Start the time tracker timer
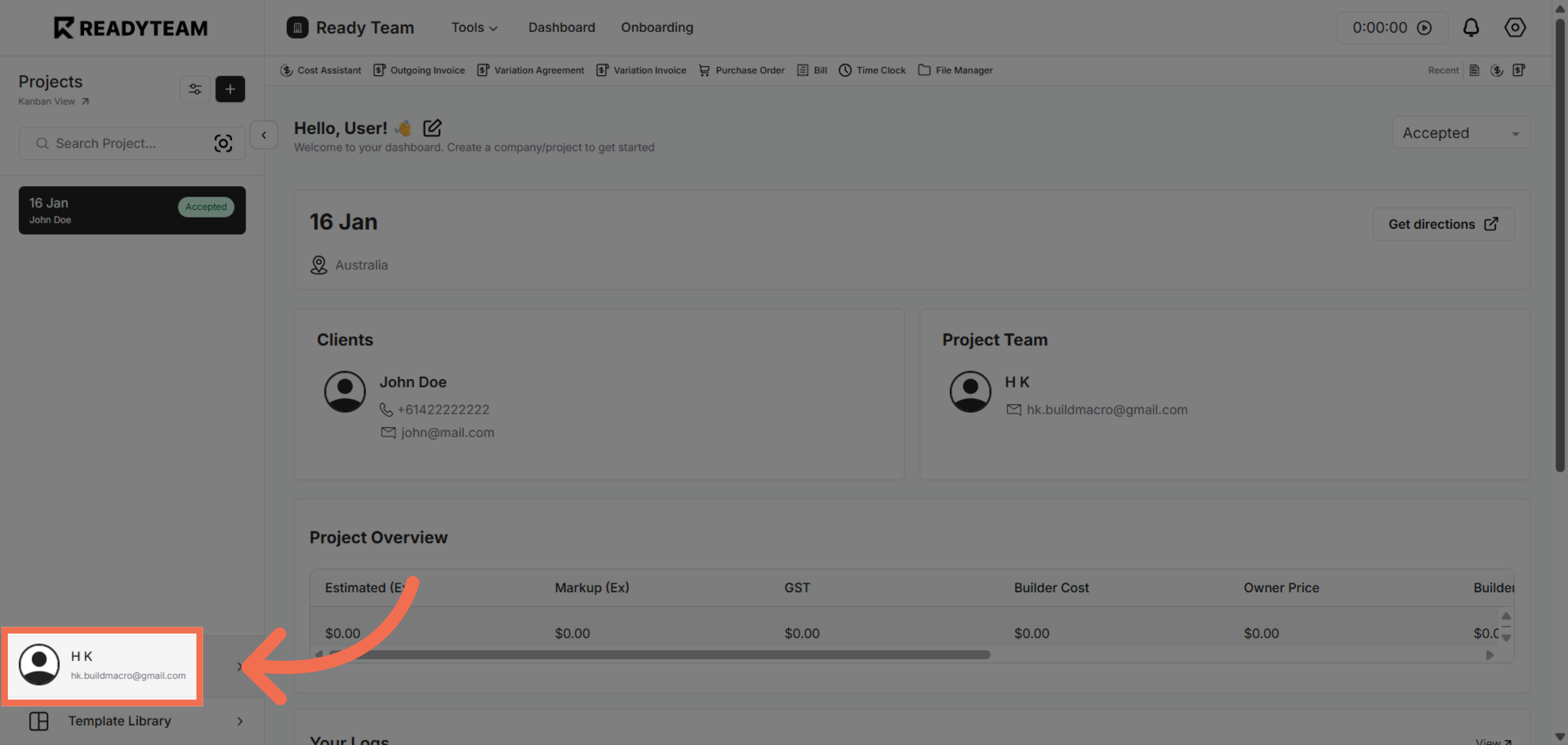 [x=1424, y=27]
